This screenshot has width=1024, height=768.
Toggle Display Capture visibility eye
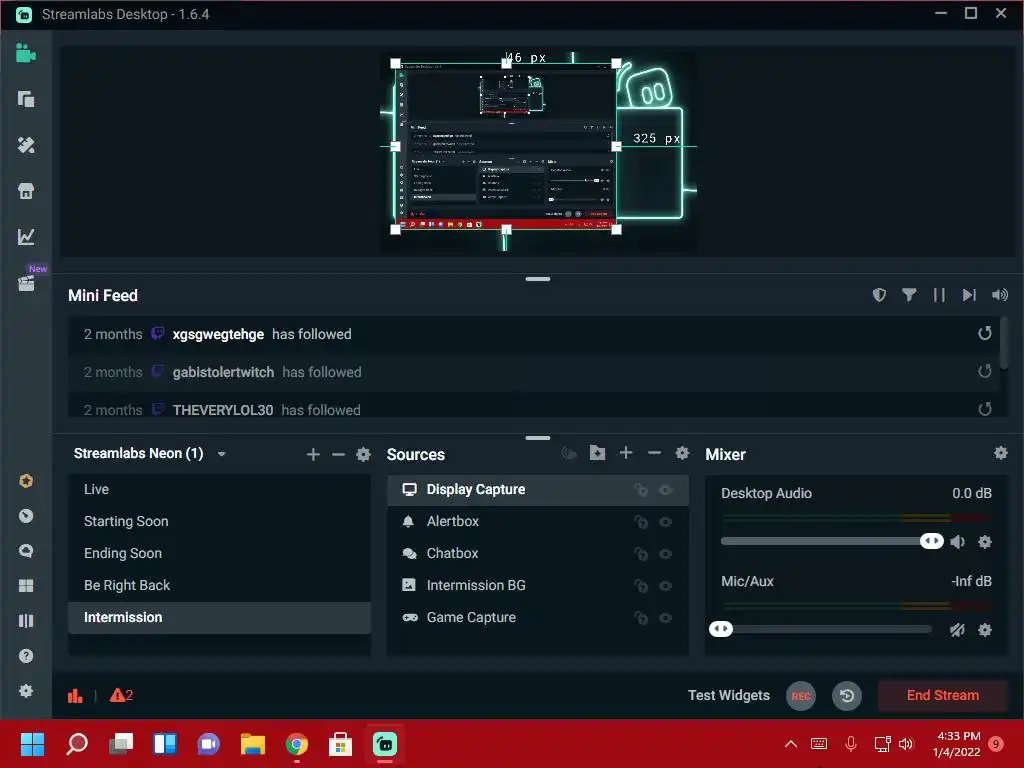tap(665, 490)
